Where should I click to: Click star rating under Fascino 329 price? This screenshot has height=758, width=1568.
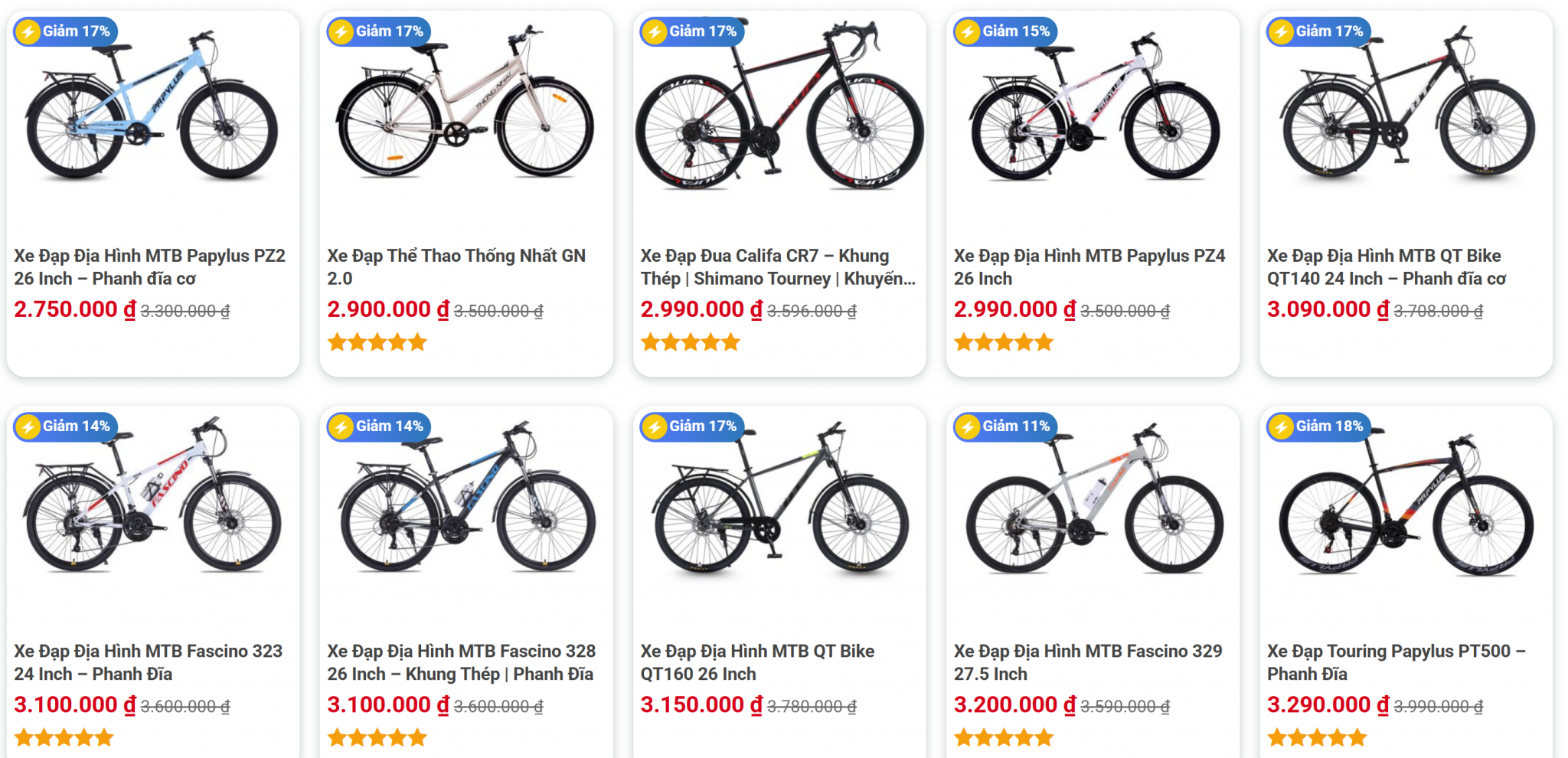point(1003,738)
